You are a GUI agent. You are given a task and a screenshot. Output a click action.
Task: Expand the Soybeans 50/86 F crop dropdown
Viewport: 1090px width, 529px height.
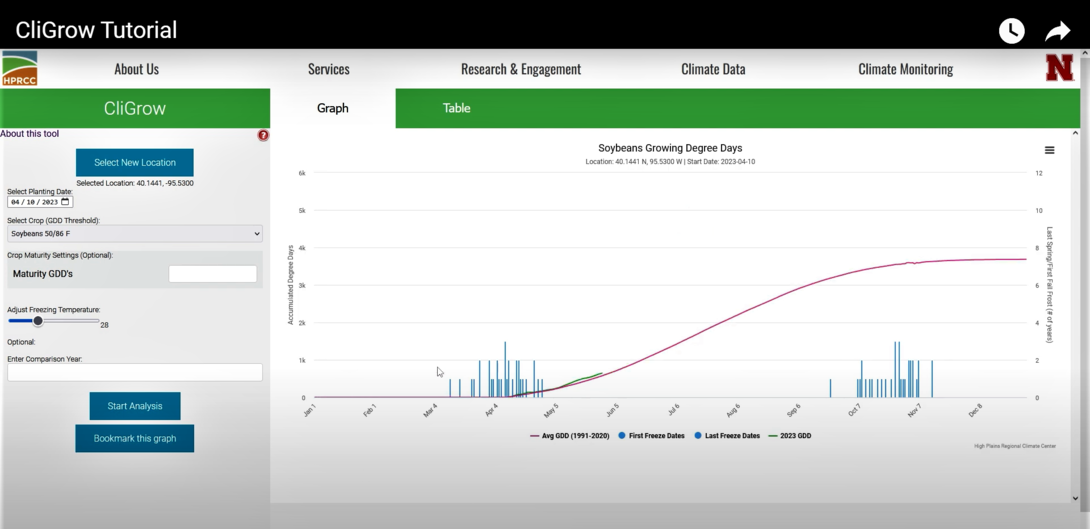pyautogui.click(x=135, y=234)
